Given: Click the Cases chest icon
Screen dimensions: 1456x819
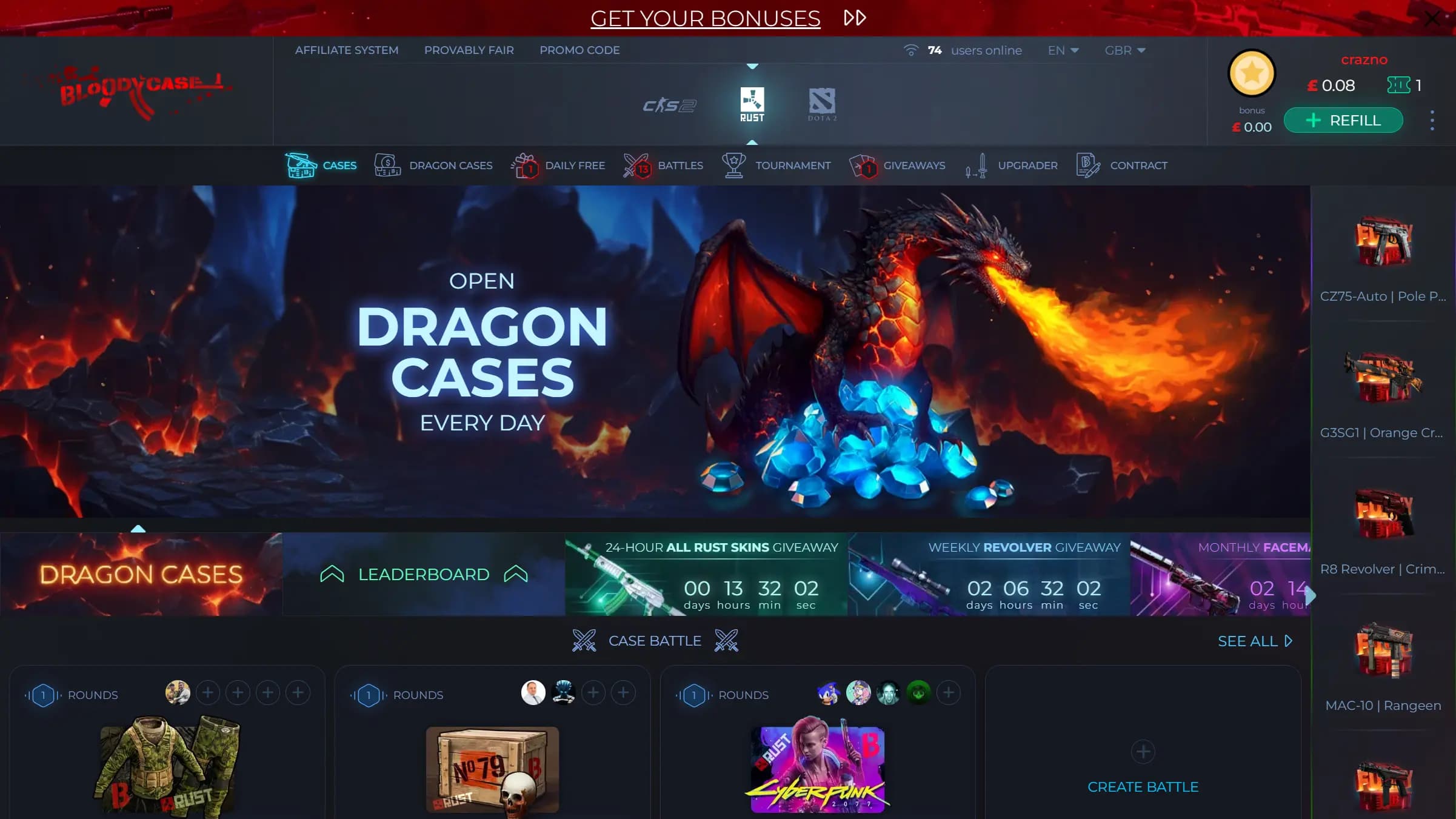Looking at the screenshot, I should [x=301, y=165].
